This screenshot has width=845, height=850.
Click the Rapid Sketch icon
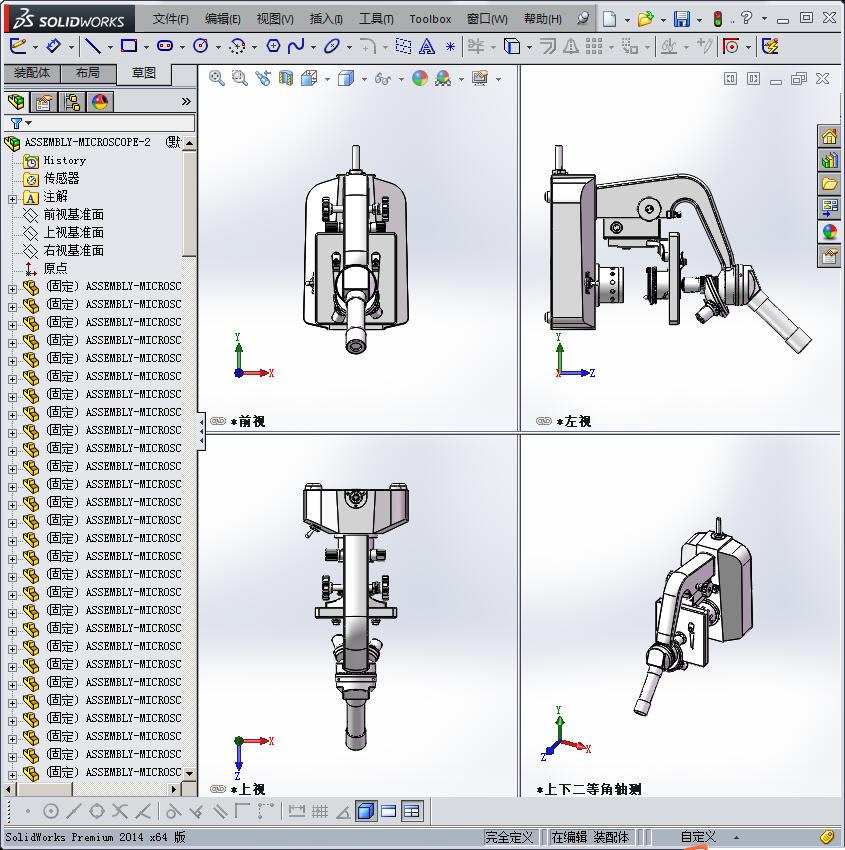(x=770, y=47)
